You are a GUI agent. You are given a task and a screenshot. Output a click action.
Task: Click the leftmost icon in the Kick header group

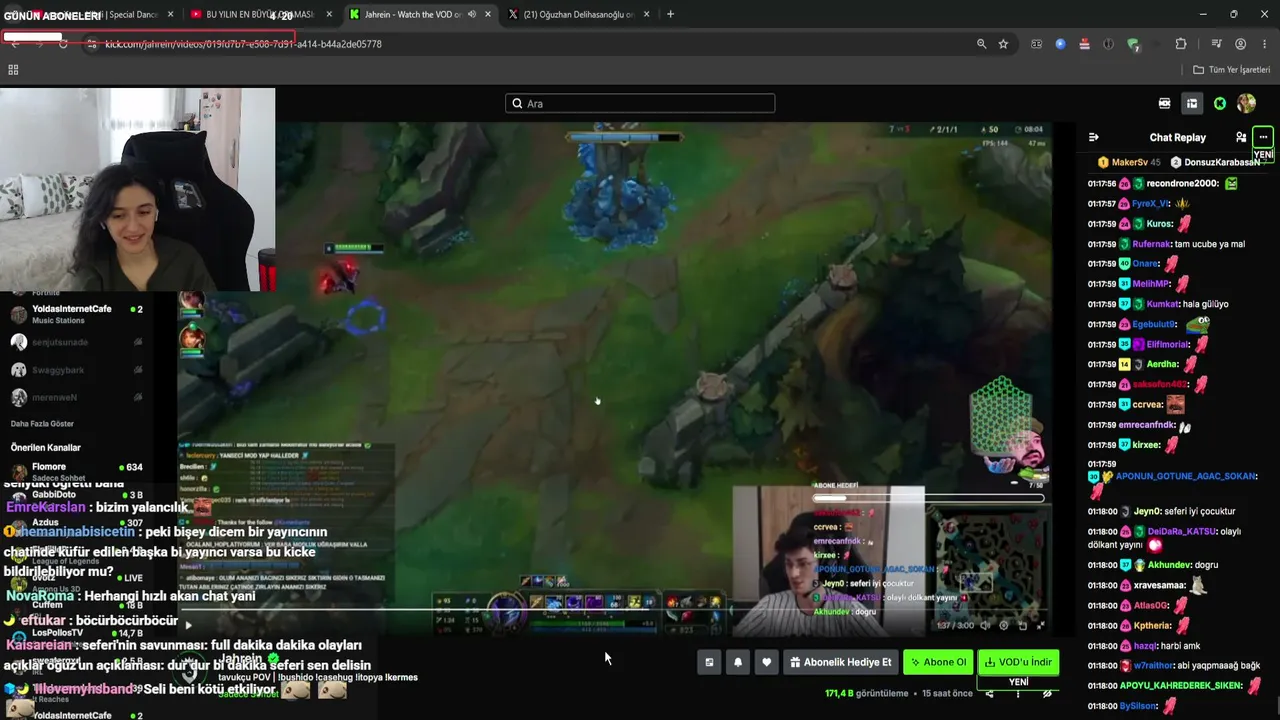[1164, 103]
